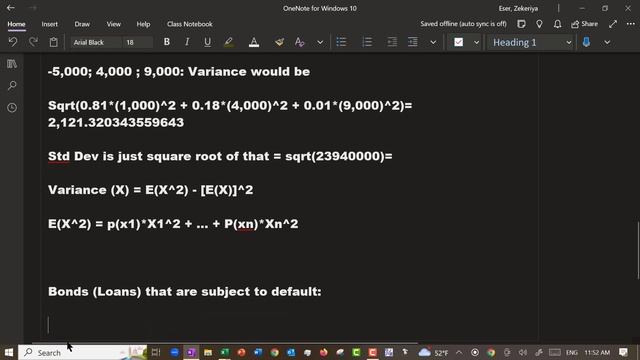This screenshot has height=360, width=640.
Task: Toggle bold formatting
Action: point(167,42)
